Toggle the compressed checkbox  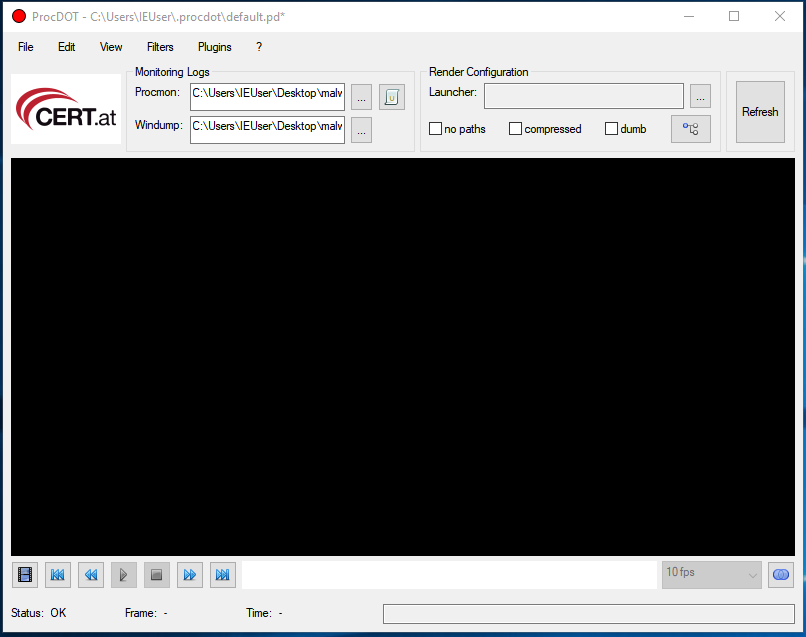515,129
